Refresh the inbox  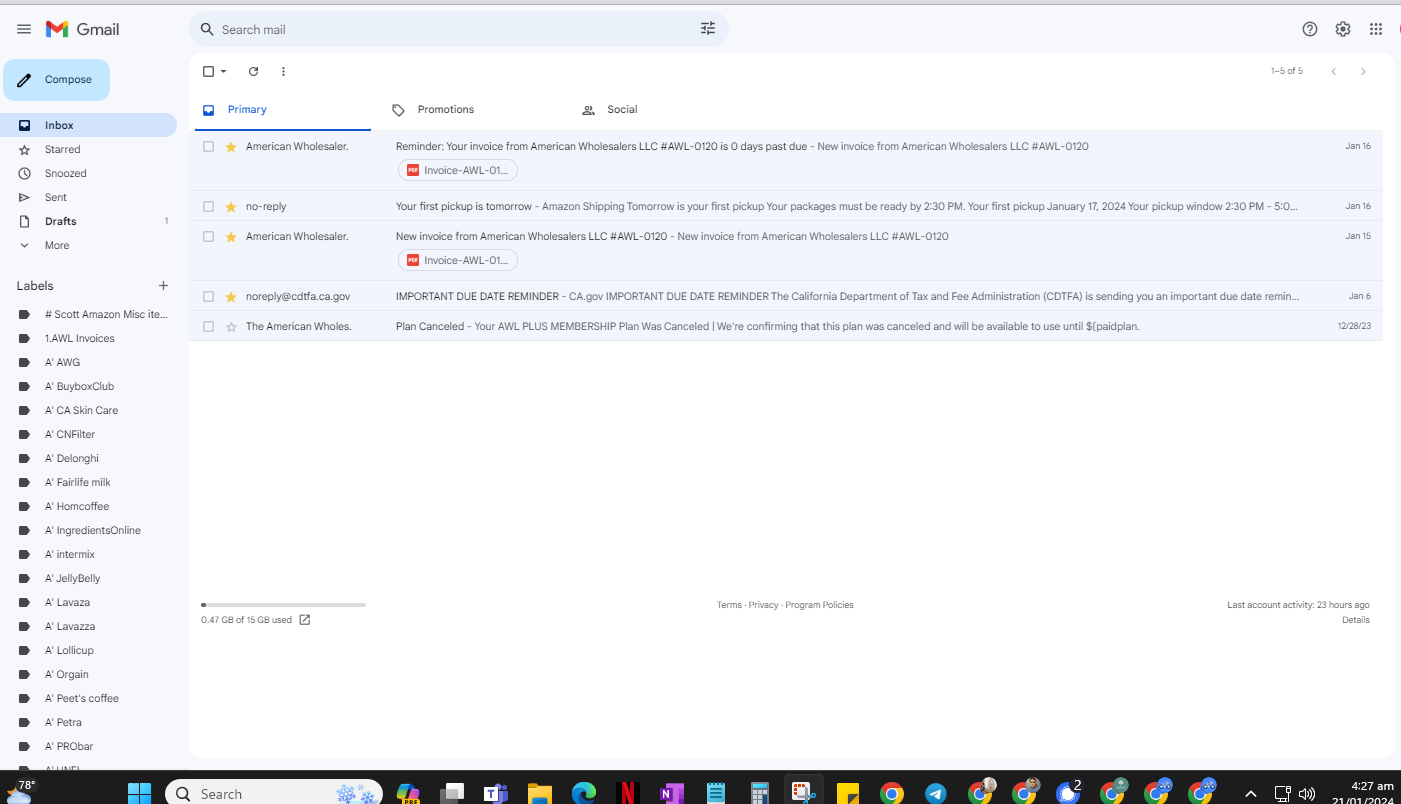click(253, 71)
